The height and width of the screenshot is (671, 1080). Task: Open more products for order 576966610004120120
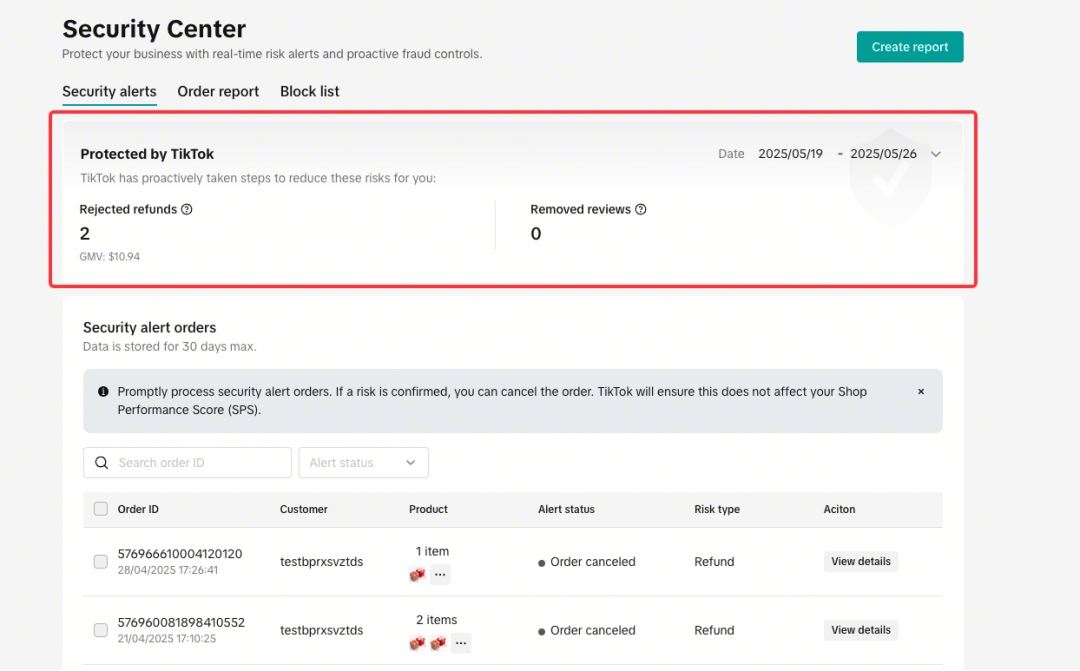(x=440, y=574)
